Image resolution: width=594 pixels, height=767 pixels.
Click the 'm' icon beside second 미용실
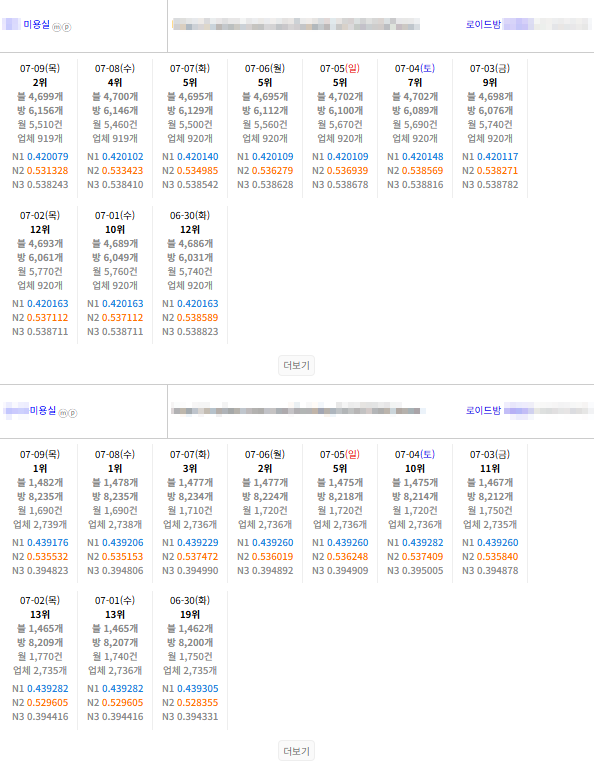click(63, 413)
